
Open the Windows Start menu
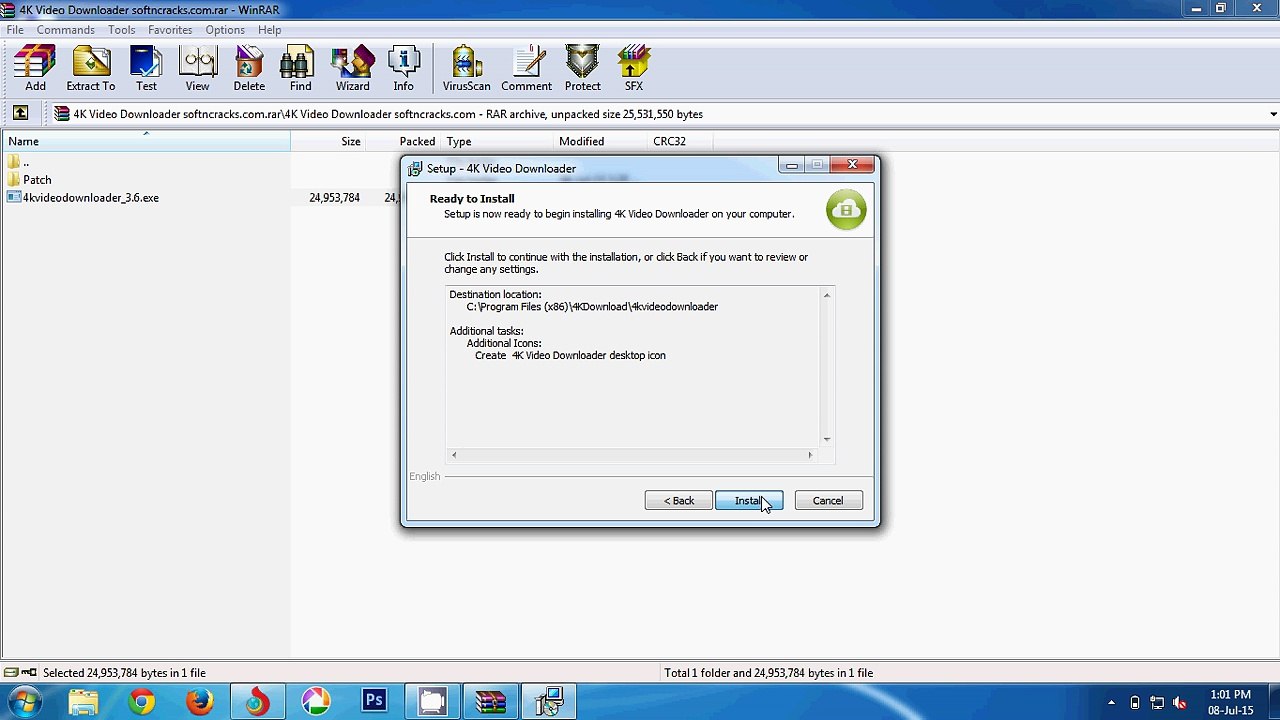click(25, 702)
